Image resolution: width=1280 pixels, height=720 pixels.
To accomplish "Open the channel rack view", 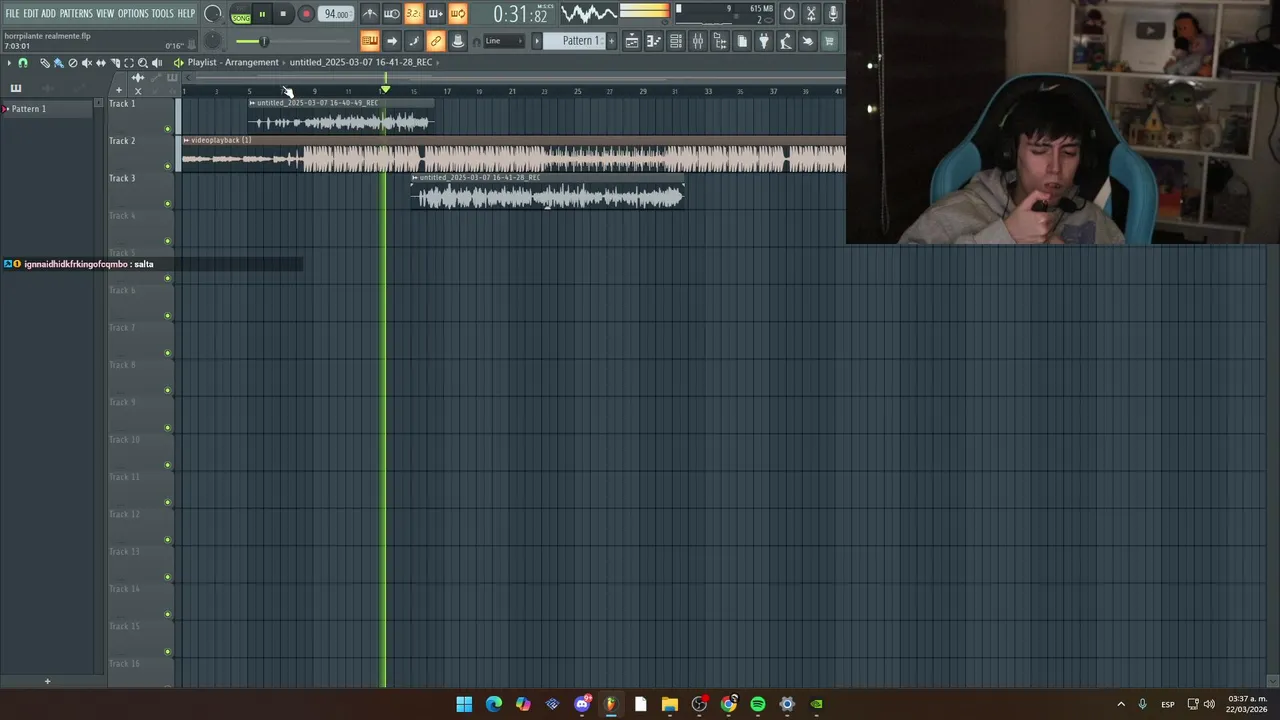I will pyautogui.click(x=676, y=41).
